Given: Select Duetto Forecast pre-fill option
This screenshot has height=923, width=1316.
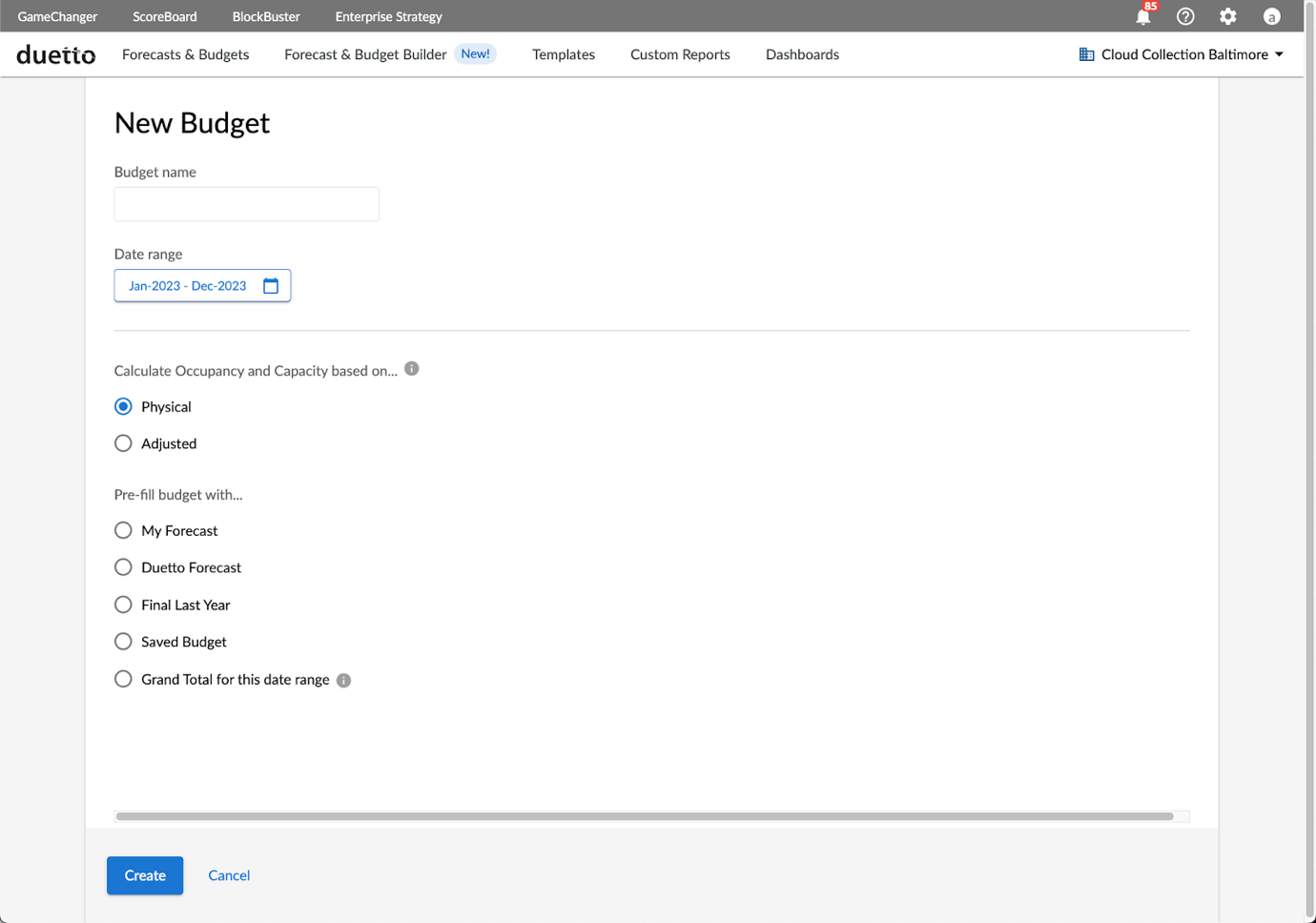Looking at the screenshot, I should coord(123,567).
